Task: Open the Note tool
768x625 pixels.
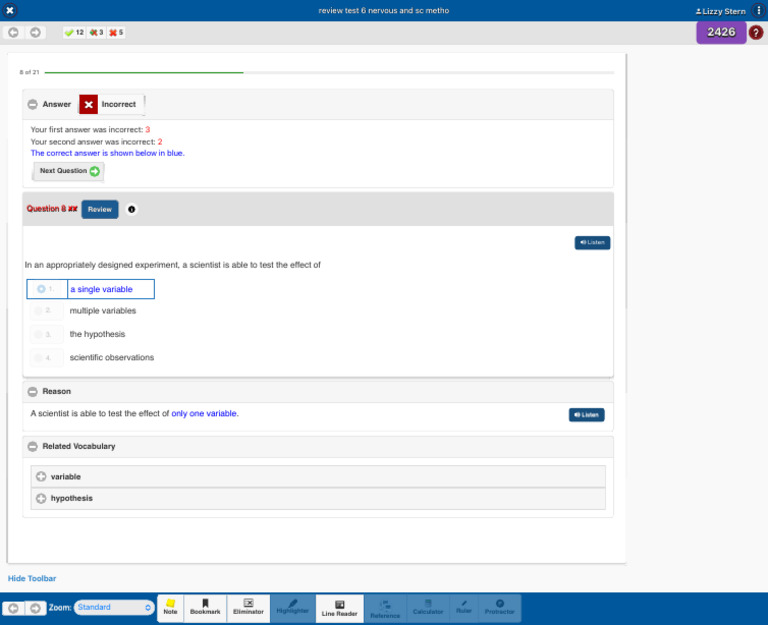Action: coord(170,607)
